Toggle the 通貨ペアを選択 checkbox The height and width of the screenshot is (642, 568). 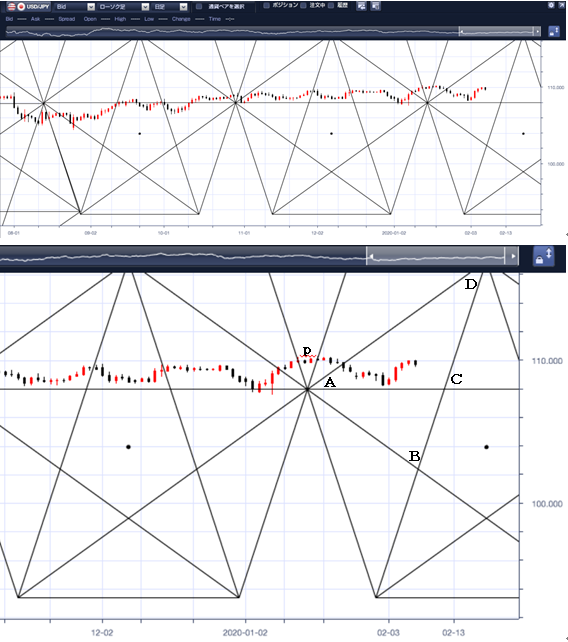(x=199, y=7)
